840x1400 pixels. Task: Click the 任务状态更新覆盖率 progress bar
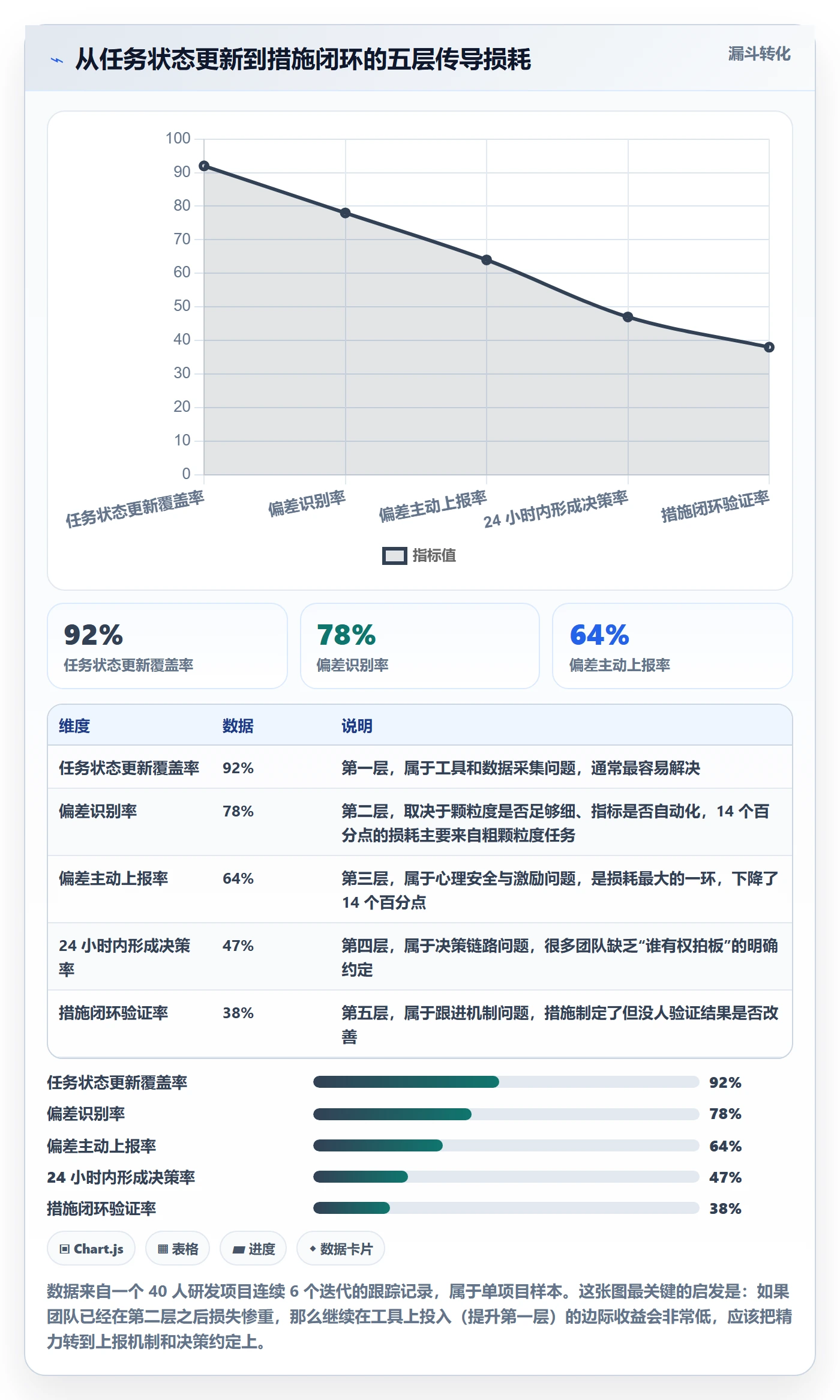pos(506,1082)
